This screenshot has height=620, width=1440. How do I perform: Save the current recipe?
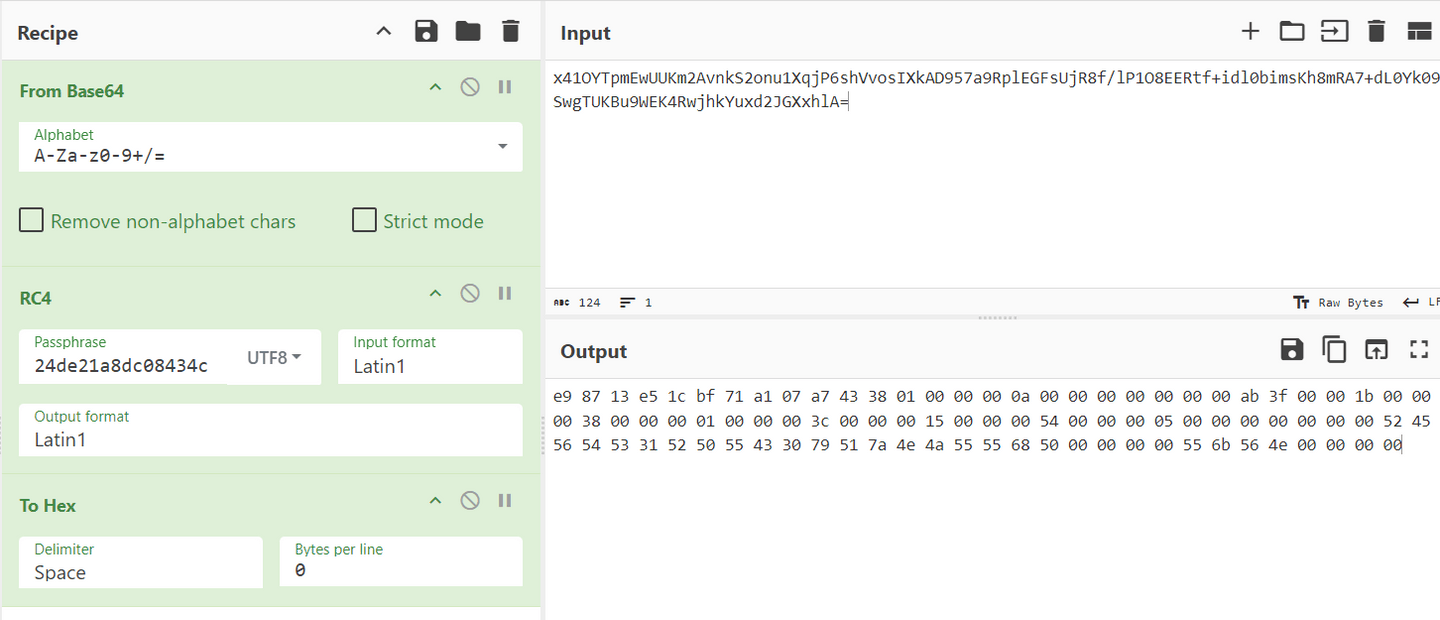(x=426, y=32)
